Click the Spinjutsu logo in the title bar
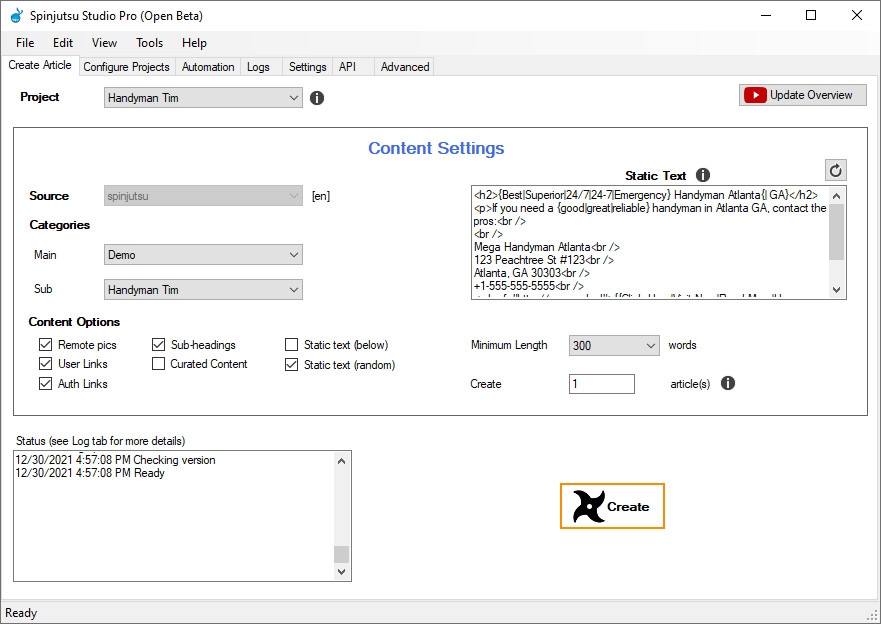881x624 pixels. [15, 15]
